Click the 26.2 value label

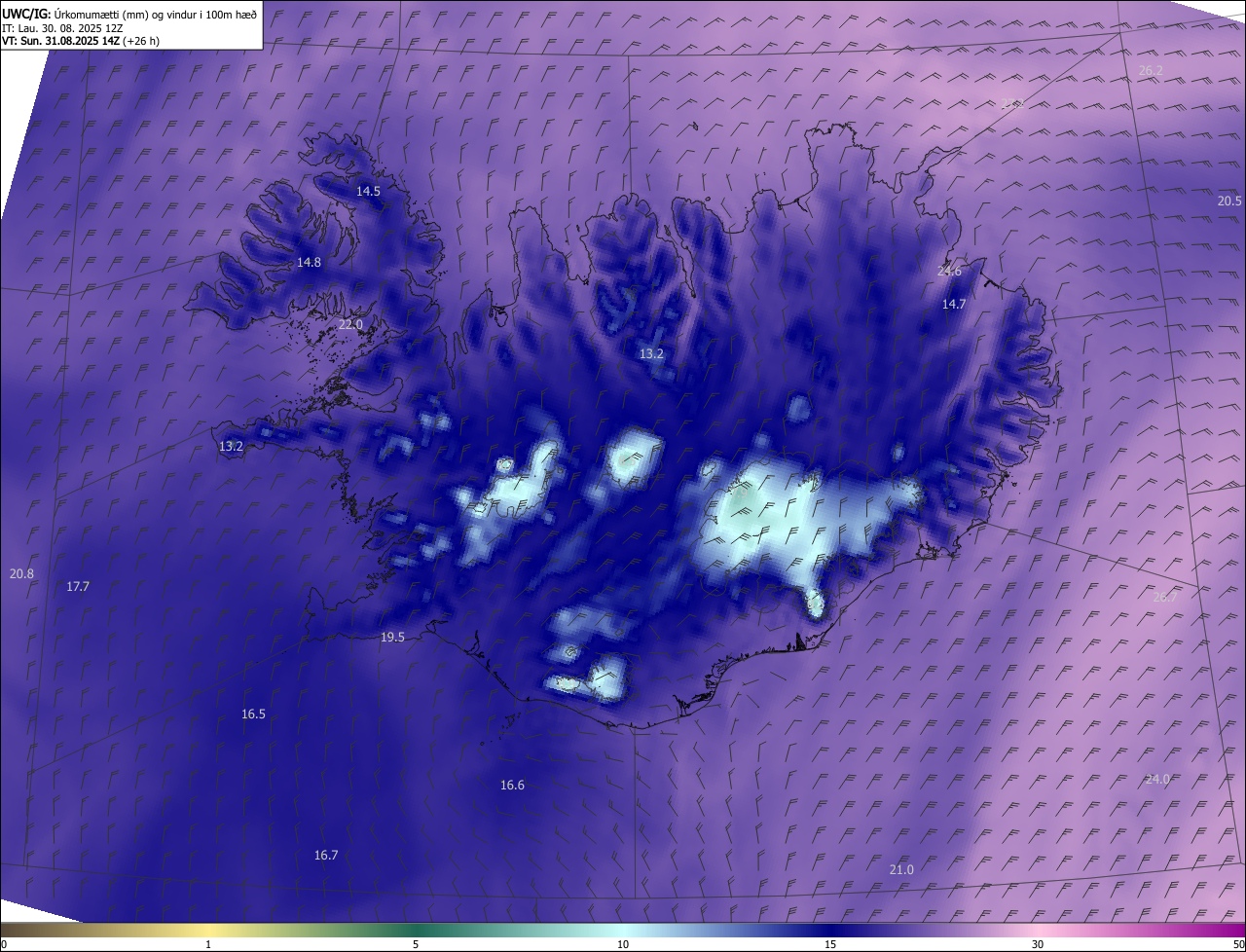point(1151,71)
